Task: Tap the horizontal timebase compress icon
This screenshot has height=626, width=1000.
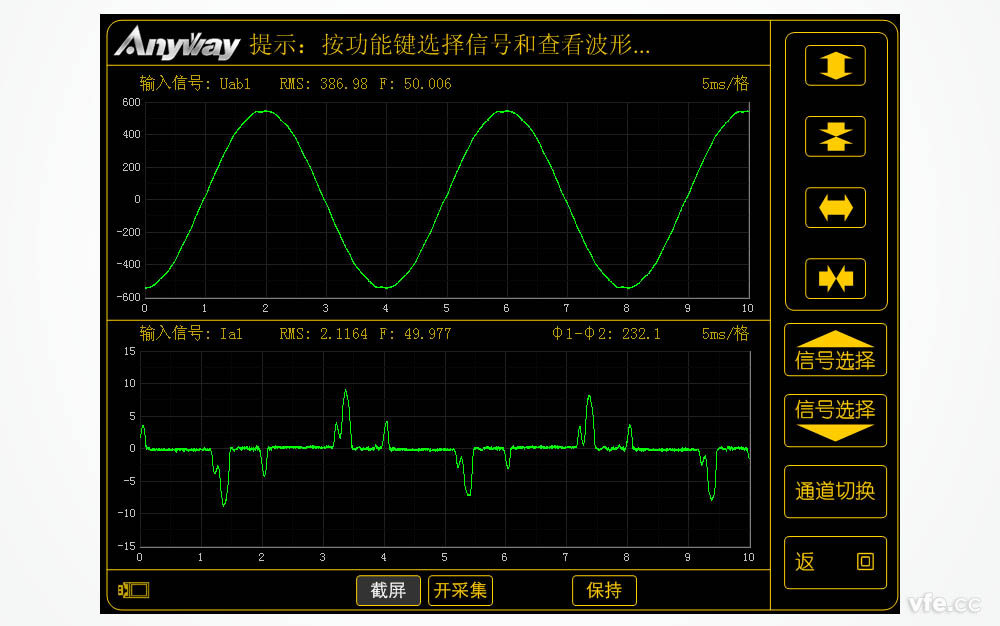Action: tap(834, 279)
